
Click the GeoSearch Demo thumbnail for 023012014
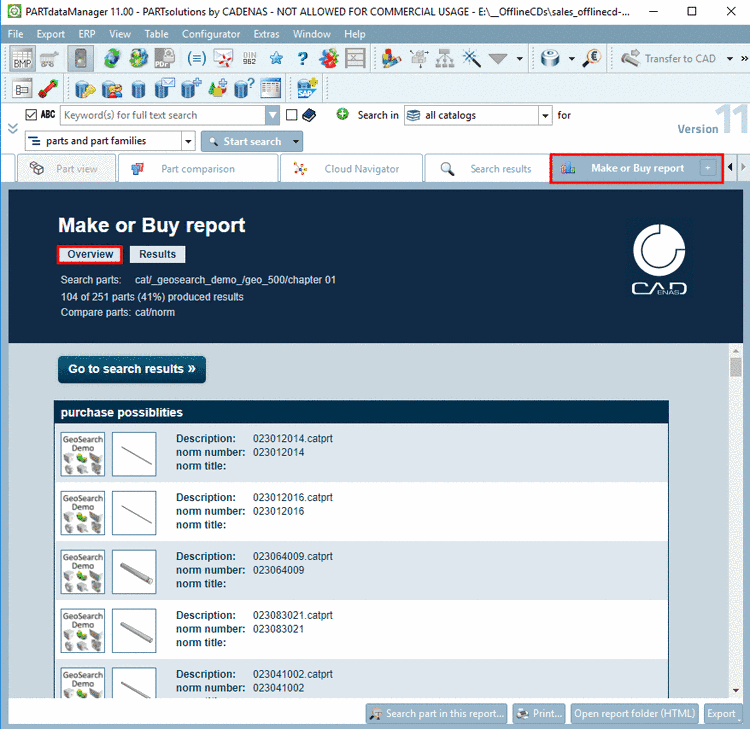pos(83,454)
